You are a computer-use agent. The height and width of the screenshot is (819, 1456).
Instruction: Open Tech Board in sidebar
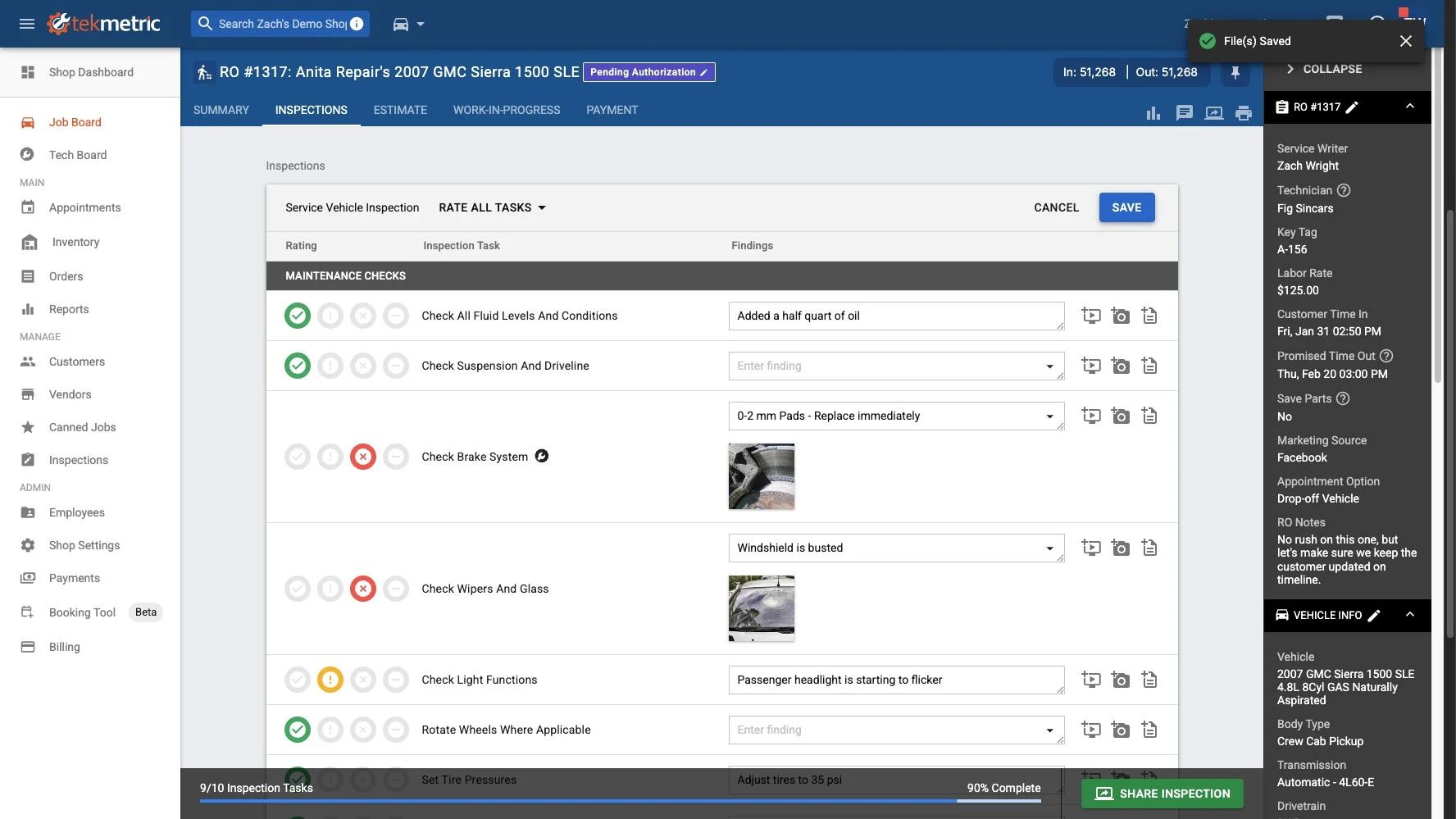point(78,155)
